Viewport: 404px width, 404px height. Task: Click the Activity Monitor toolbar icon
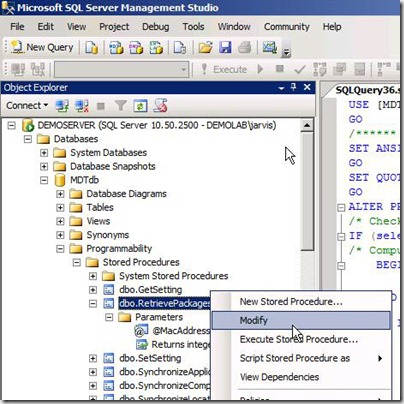269,47
